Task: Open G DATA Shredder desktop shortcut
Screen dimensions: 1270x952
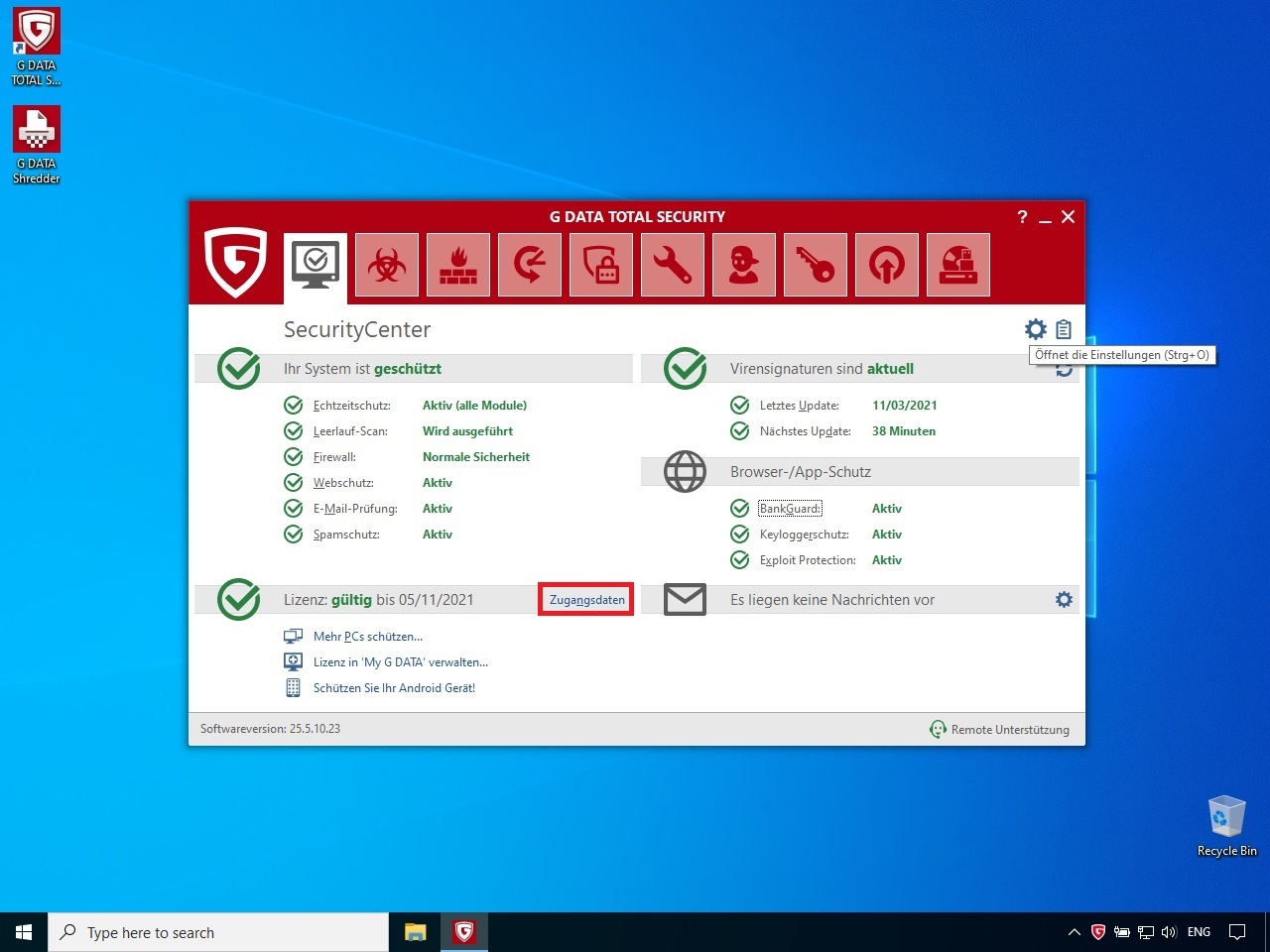Action: click(37, 145)
